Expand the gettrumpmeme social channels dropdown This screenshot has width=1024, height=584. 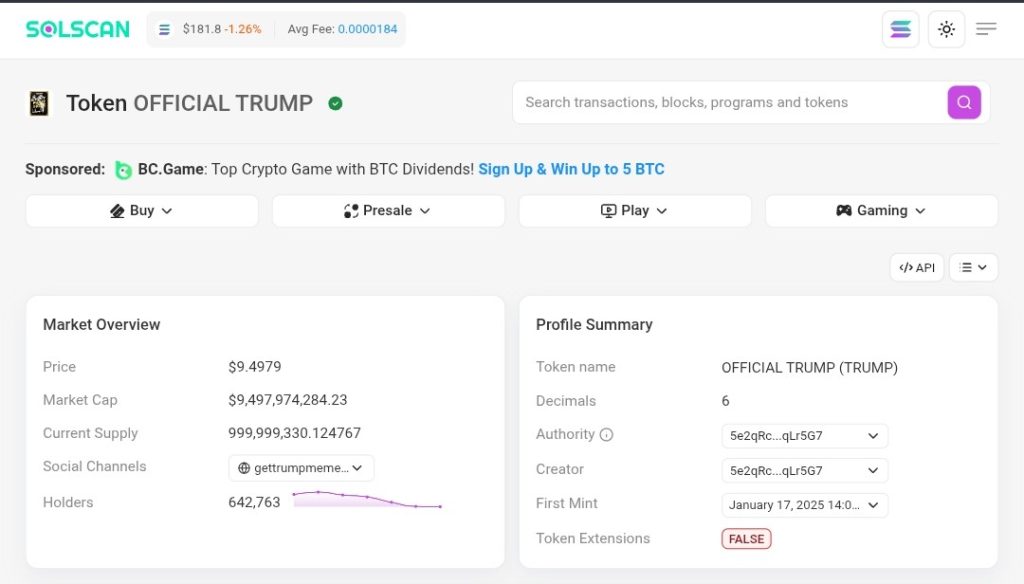pyautogui.click(x=301, y=468)
